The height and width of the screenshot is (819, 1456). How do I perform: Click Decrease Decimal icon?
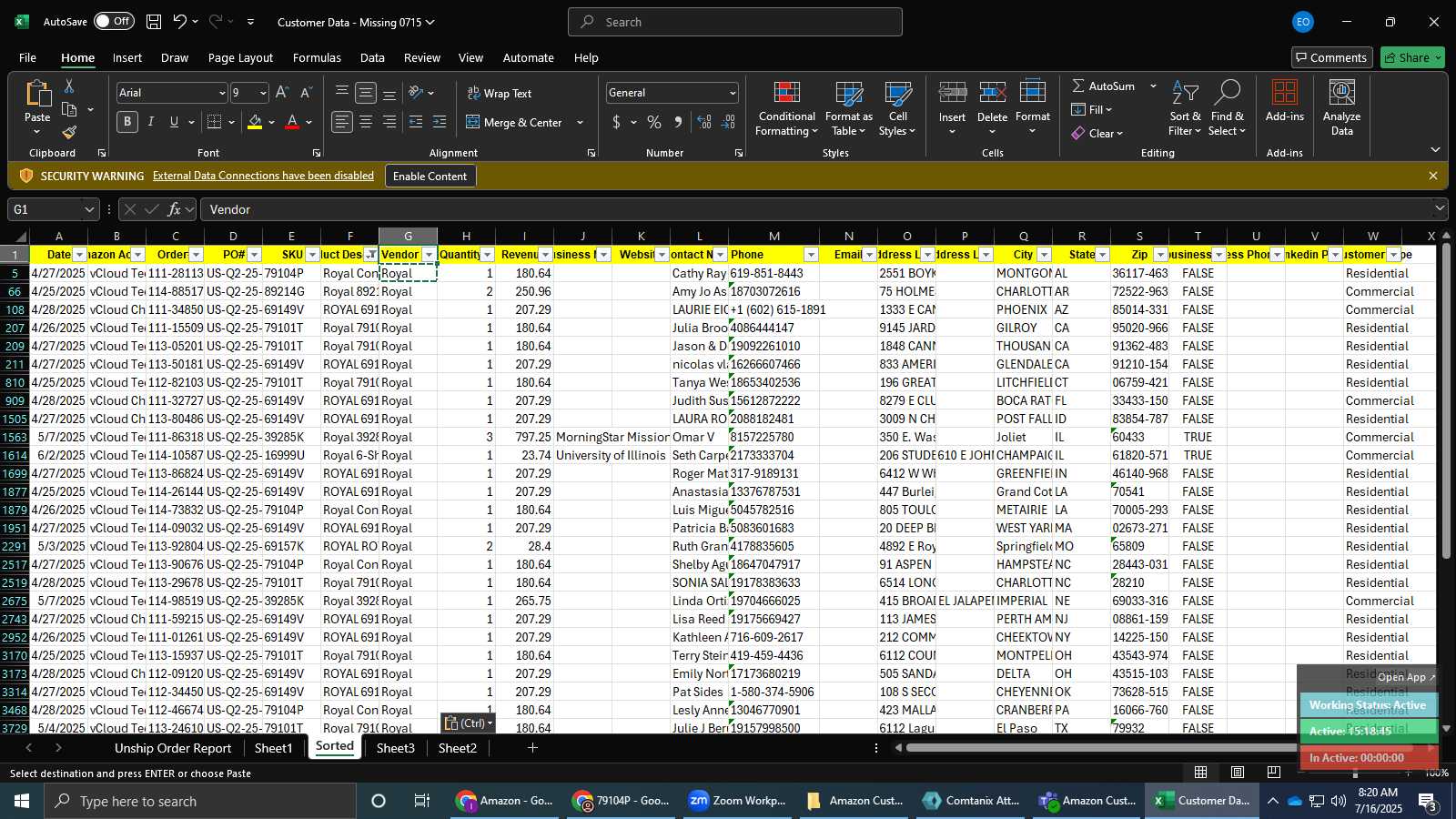728,122
